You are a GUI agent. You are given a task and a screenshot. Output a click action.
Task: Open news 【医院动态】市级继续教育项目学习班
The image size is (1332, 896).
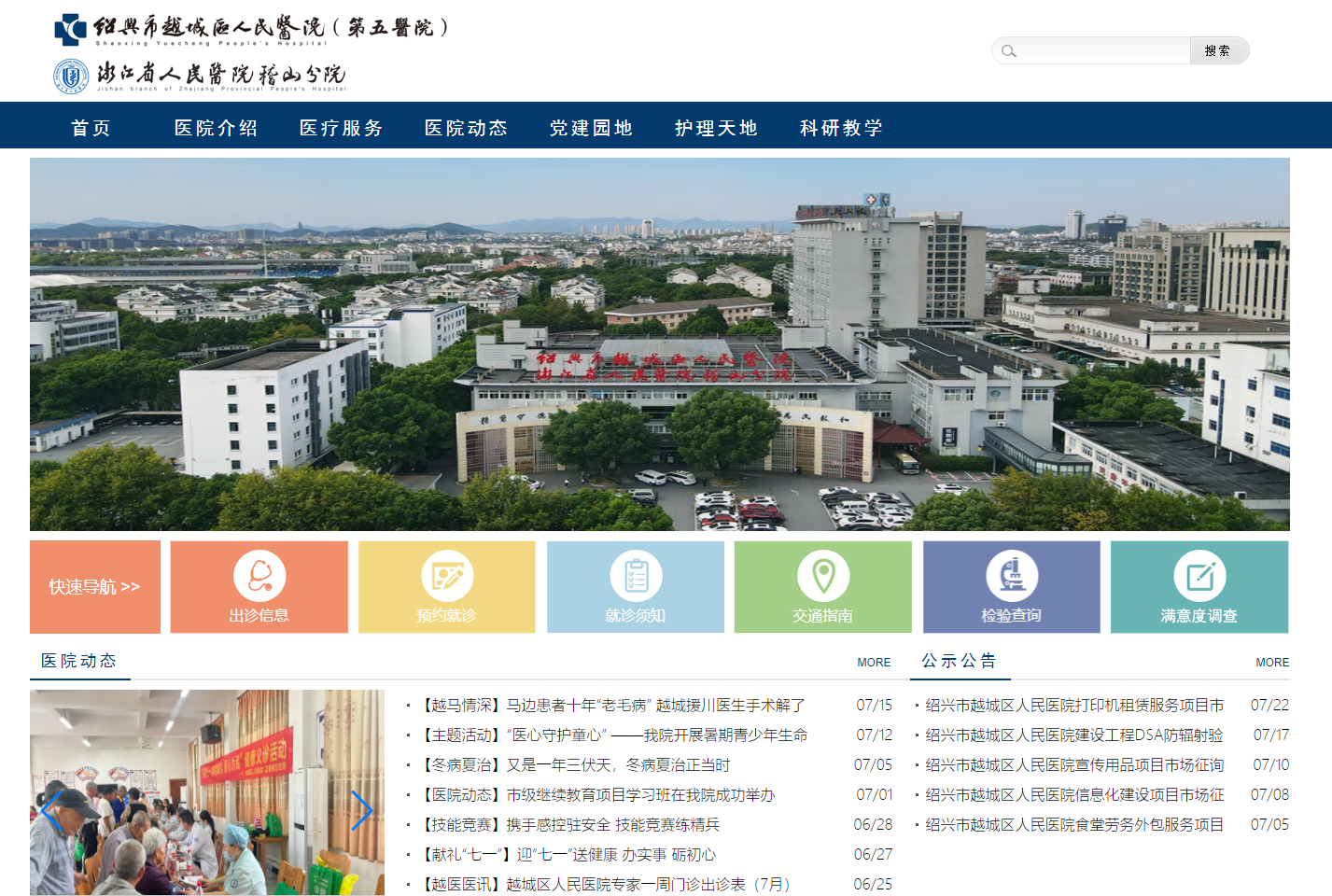(x=596, y=795)
